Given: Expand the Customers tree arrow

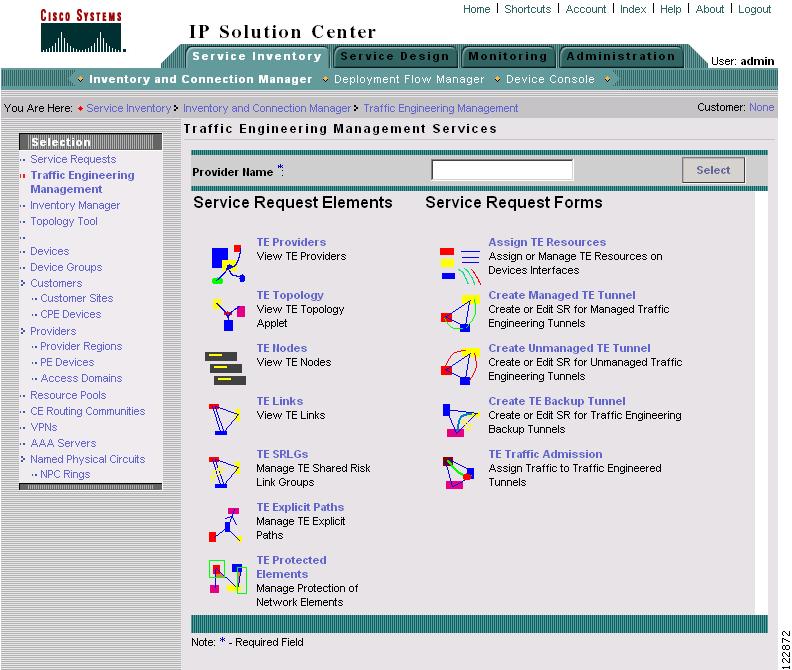Looking at the screenshot, I should click(23, 283).
